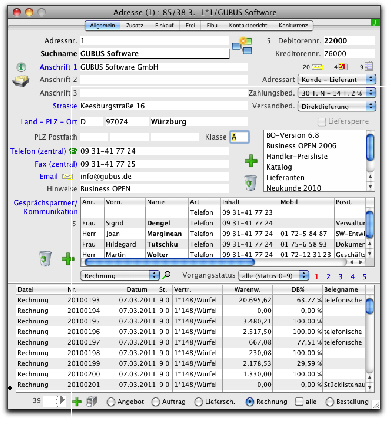Select the Liefersch. radio button
Image resolution: width=391 pixels, height=424 pixels.
coord(199,402)
